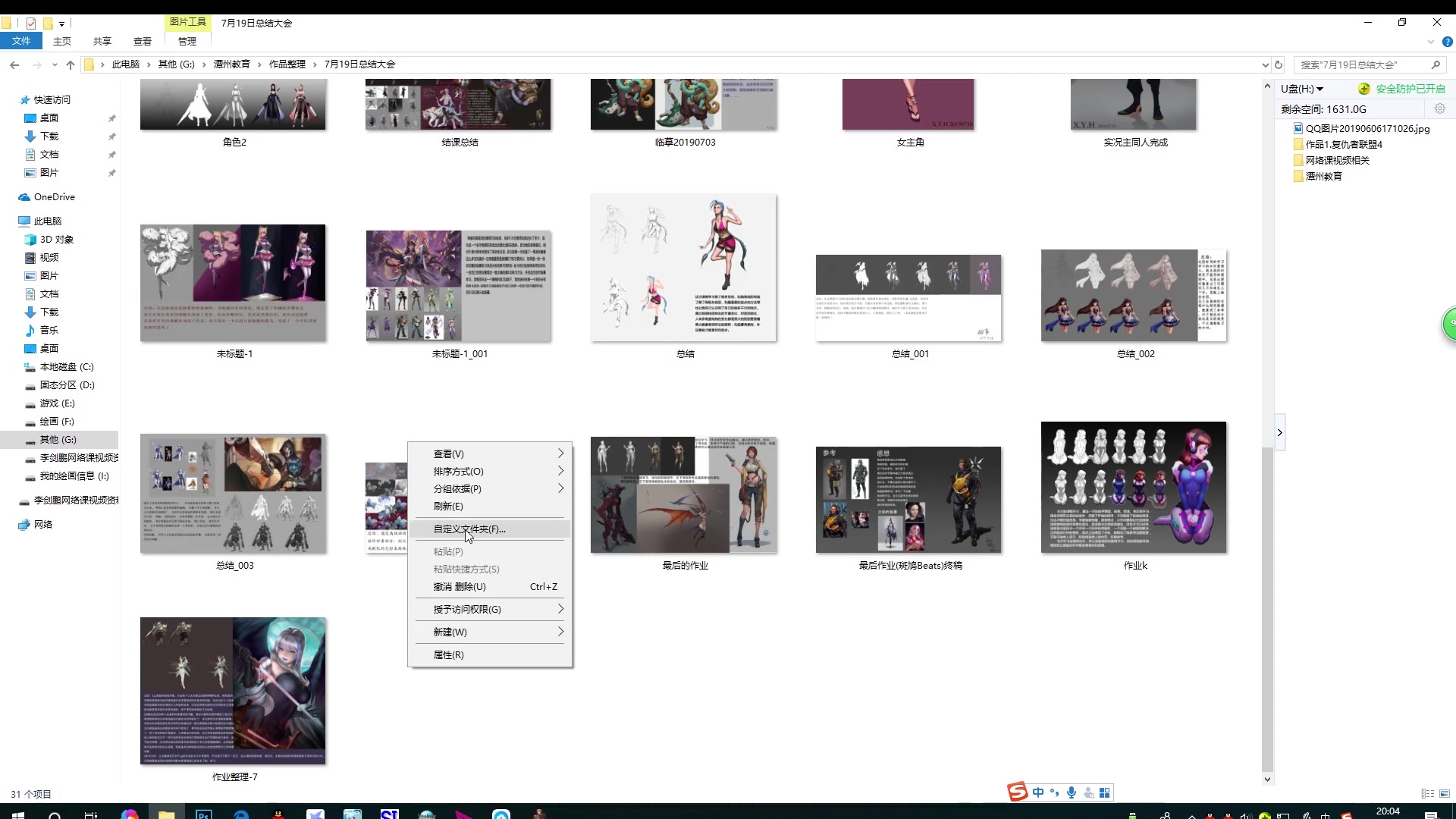1456x819 pixels.
Task: Activate Sogou voice input microphone
Action: pos(1072,792)
